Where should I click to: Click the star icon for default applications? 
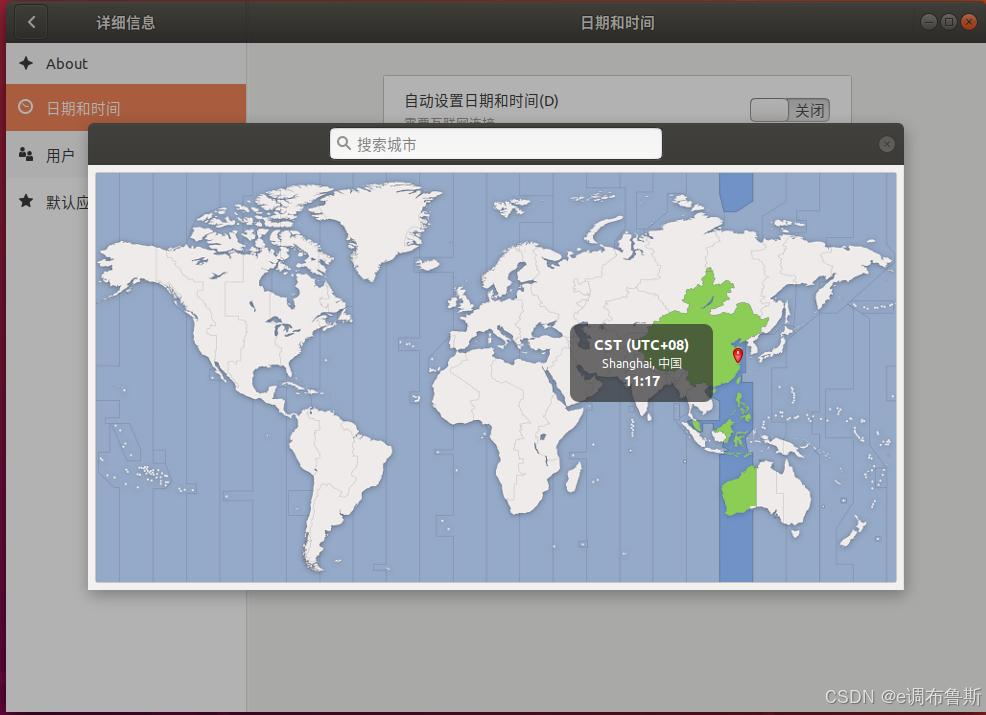(26, 201)
